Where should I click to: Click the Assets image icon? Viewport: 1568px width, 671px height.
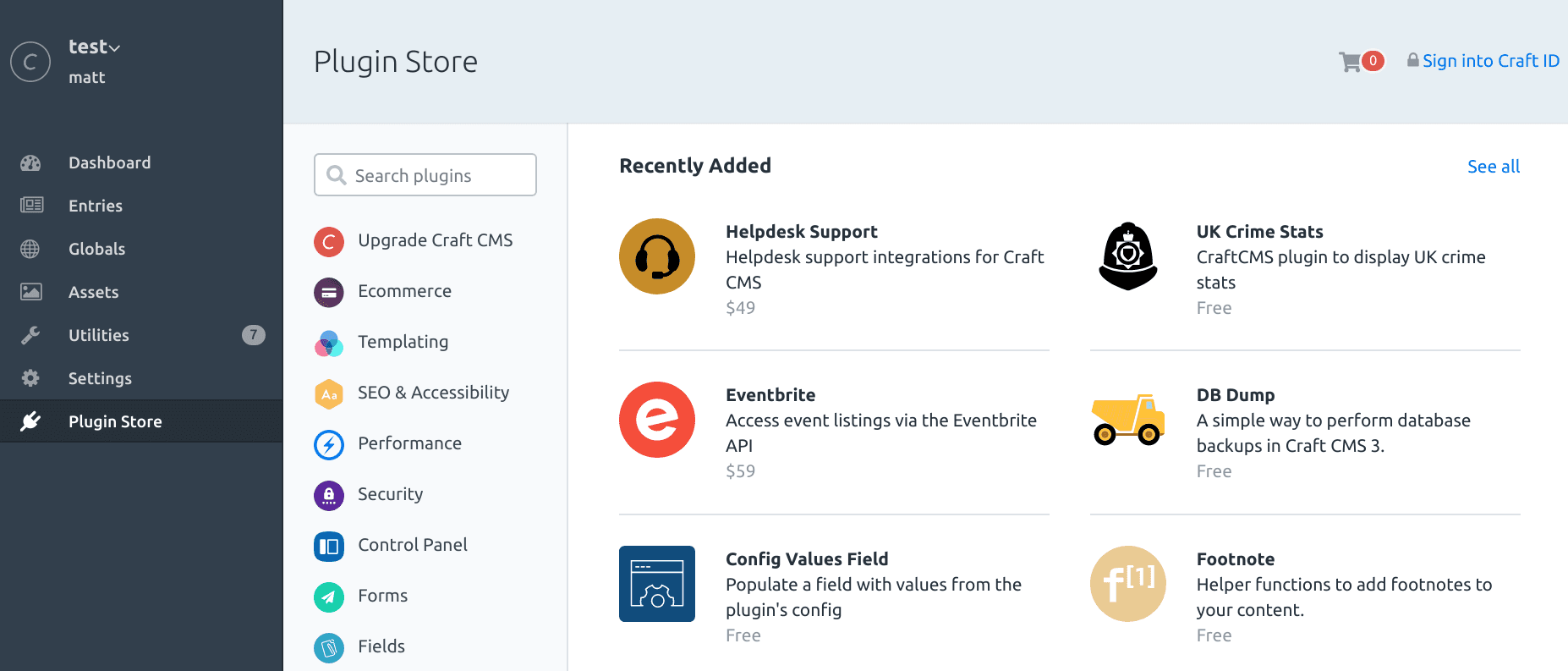(x=31, y=292)
